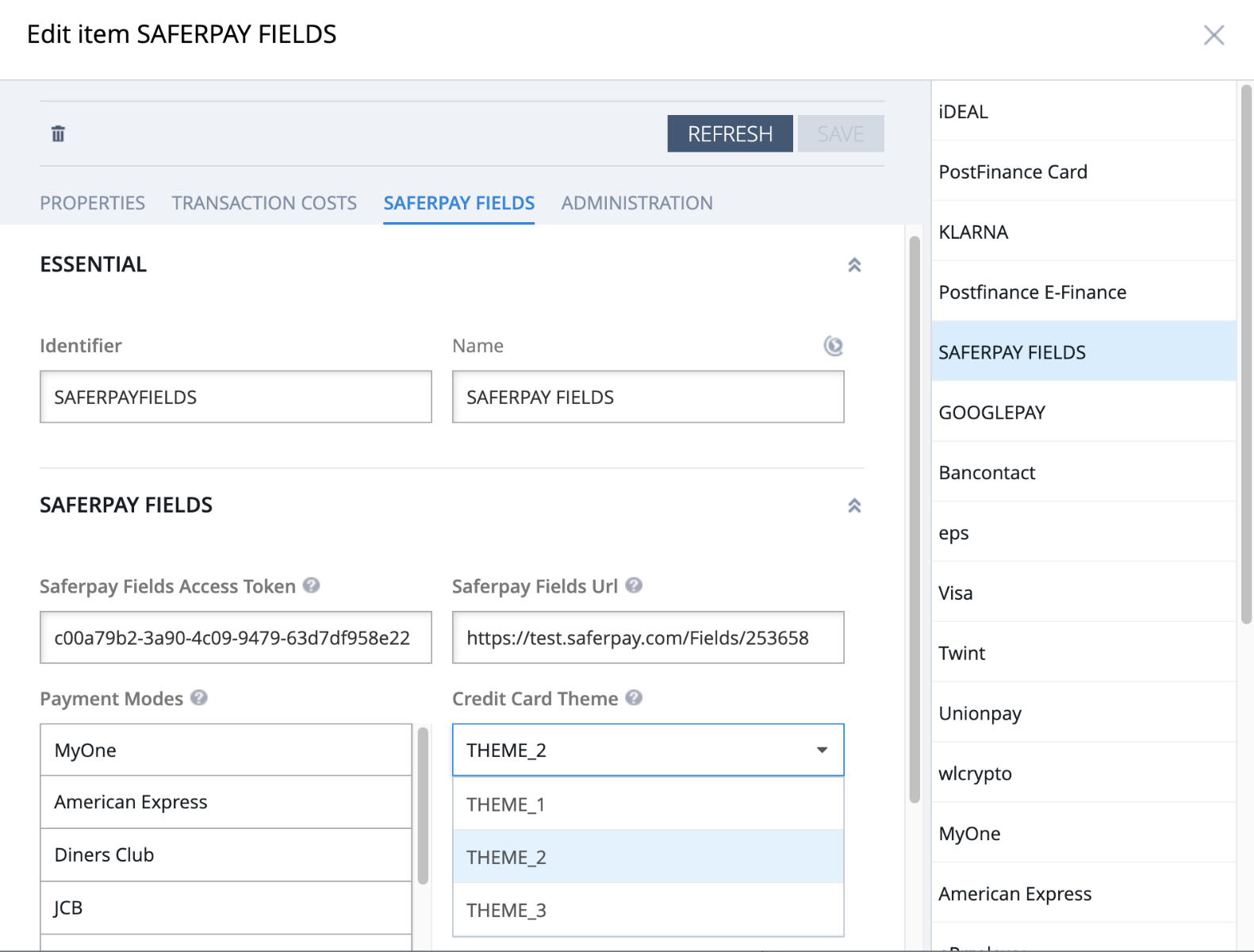Open help for Saferpay Fields Access Token
1254x952 pixels.
312,585
